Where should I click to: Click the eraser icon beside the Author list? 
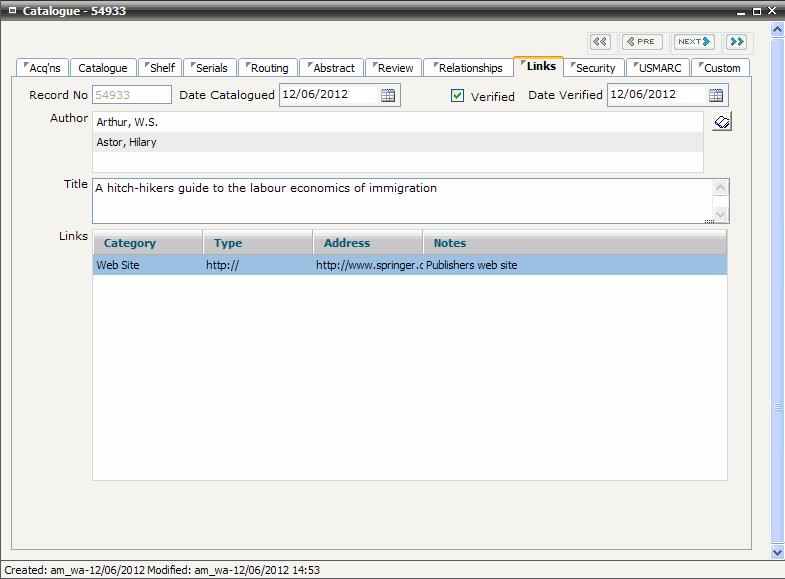[723, 122]
